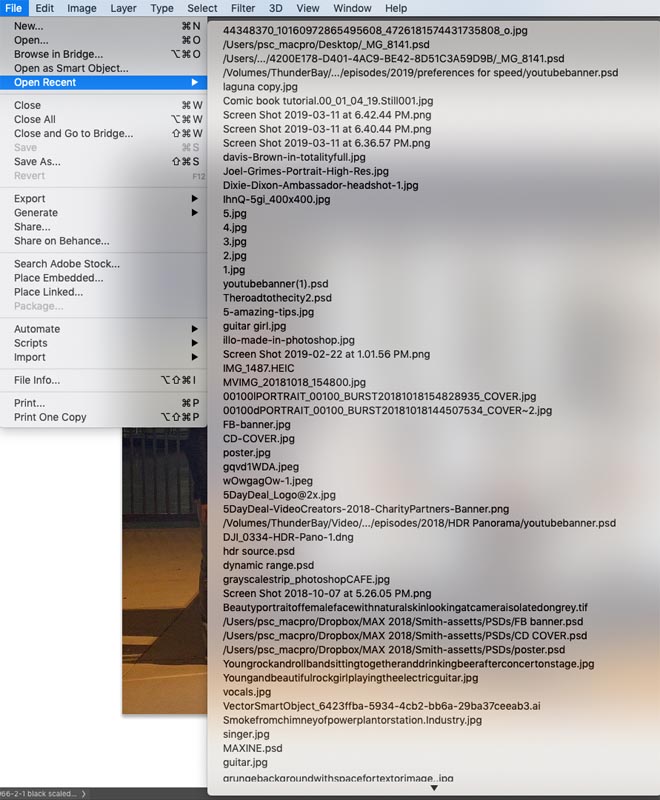Open the Window menu
660x800 pixels.
352,8
